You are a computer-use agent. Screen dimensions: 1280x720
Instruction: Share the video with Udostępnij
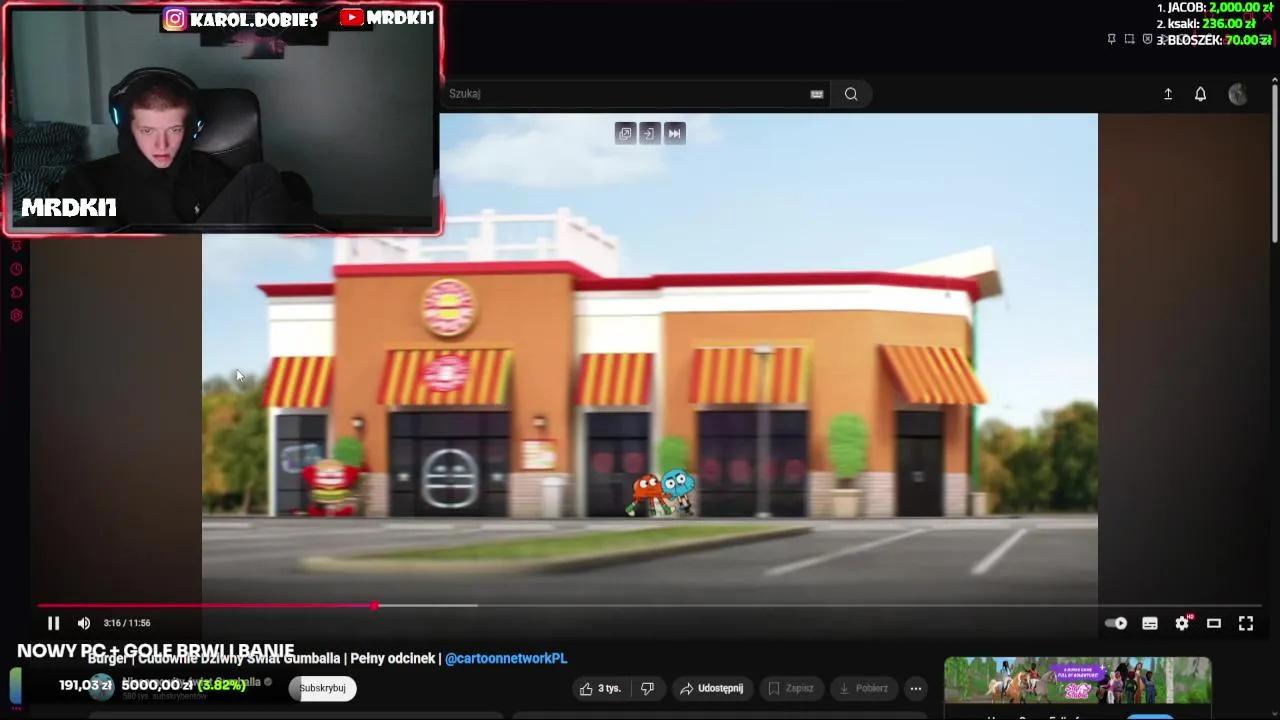pyautogui.click(x=711, y=688)
